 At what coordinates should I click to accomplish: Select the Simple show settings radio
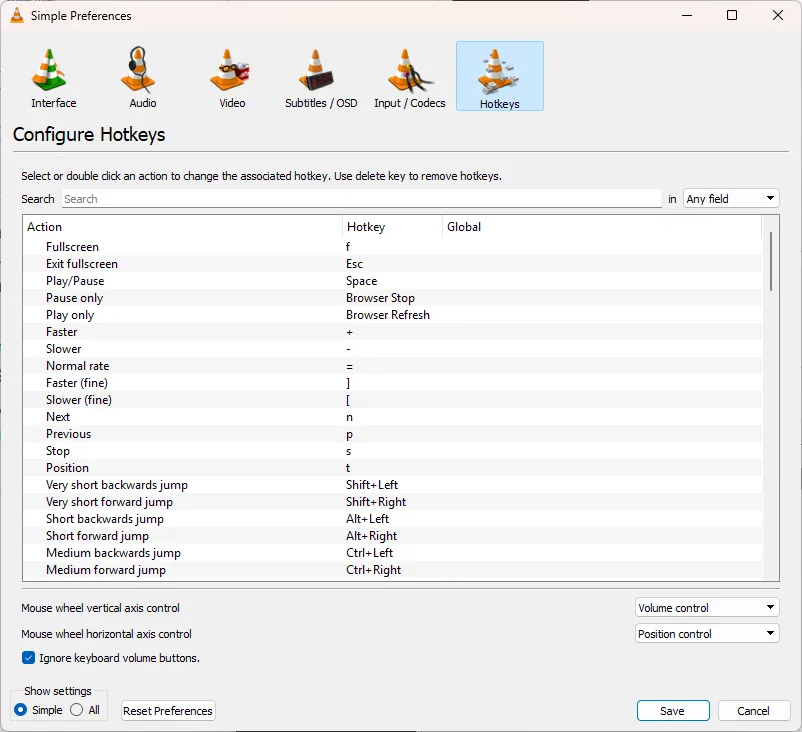[x=20, y=710]
